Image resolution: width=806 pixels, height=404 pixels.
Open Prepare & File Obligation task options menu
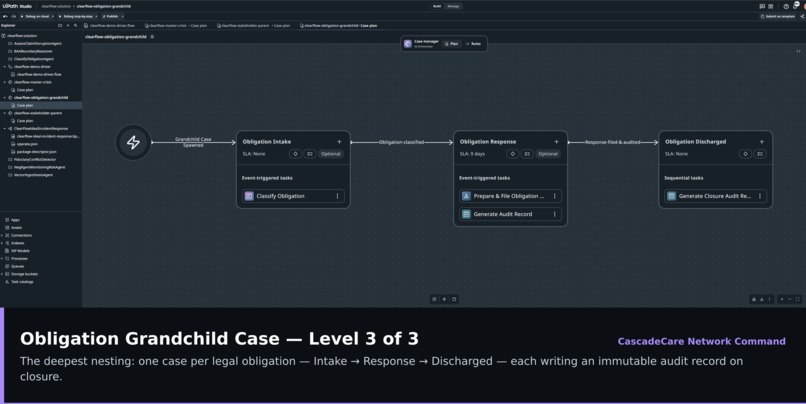[555, 196]
